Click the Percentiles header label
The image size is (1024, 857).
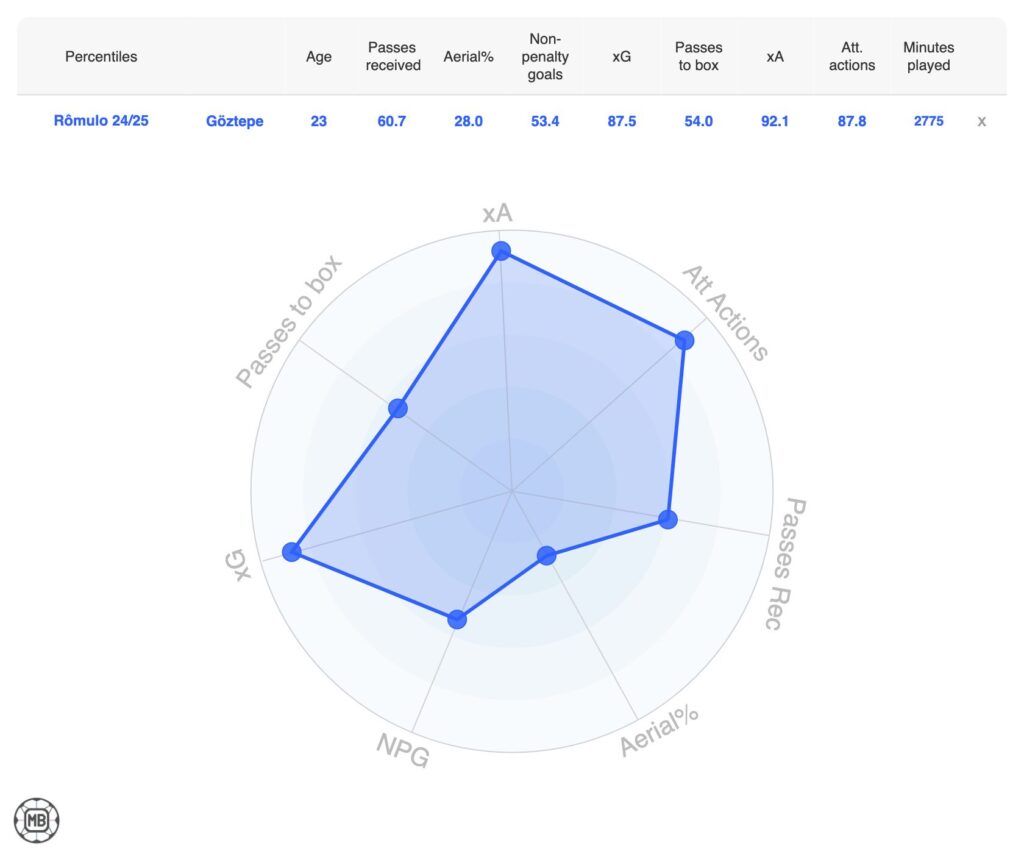pyautogui.click(x=101, y=57)
